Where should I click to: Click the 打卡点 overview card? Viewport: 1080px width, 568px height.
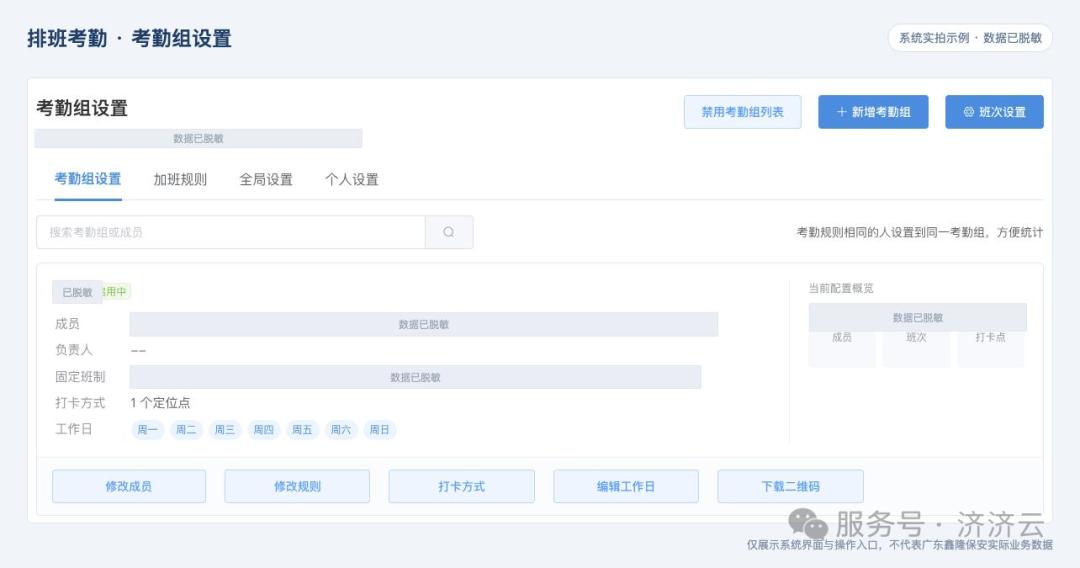pos(990,348)
